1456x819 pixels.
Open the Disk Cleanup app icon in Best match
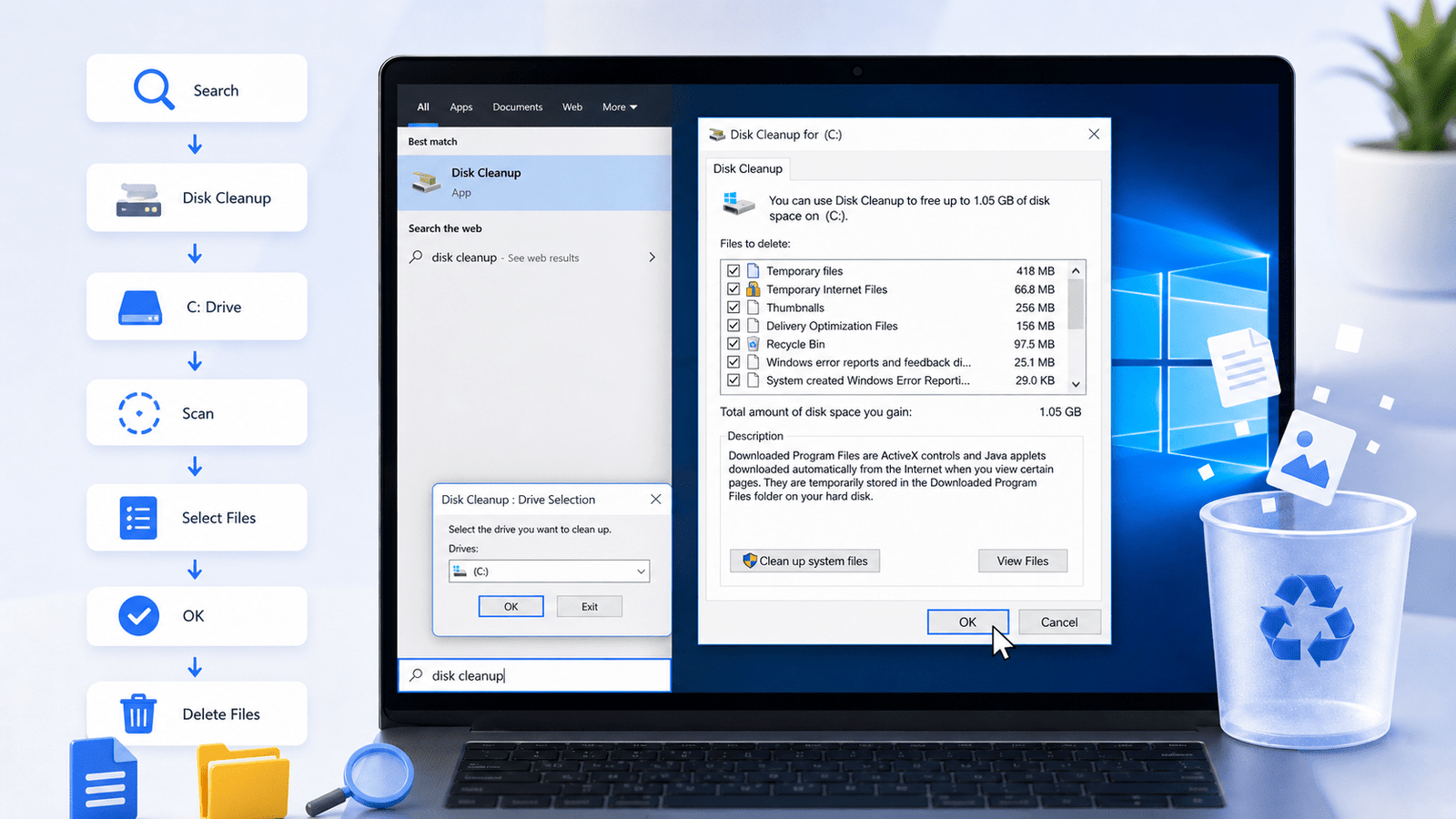click(426, 182)
